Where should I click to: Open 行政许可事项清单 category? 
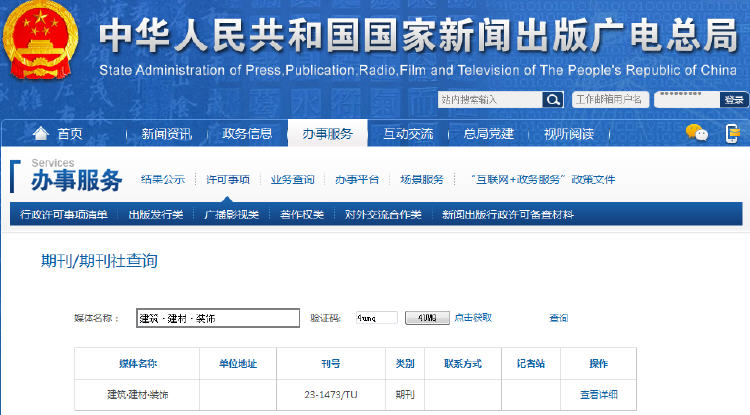coord(64,214)
